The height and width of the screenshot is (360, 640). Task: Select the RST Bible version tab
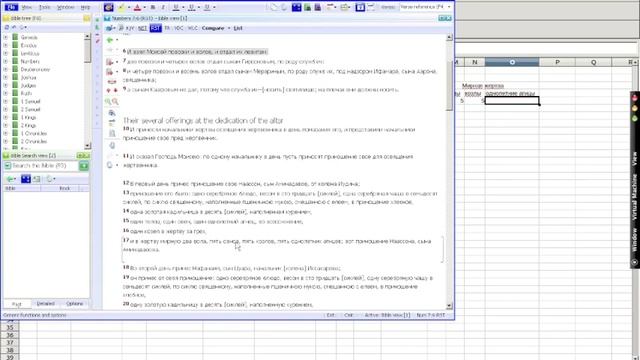156,28
